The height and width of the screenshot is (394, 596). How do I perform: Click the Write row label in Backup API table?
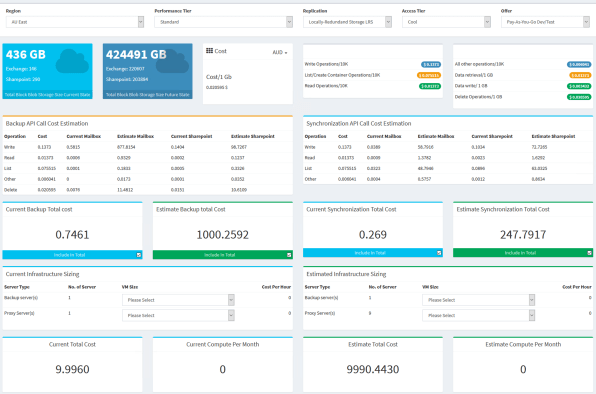click(9, 147)
